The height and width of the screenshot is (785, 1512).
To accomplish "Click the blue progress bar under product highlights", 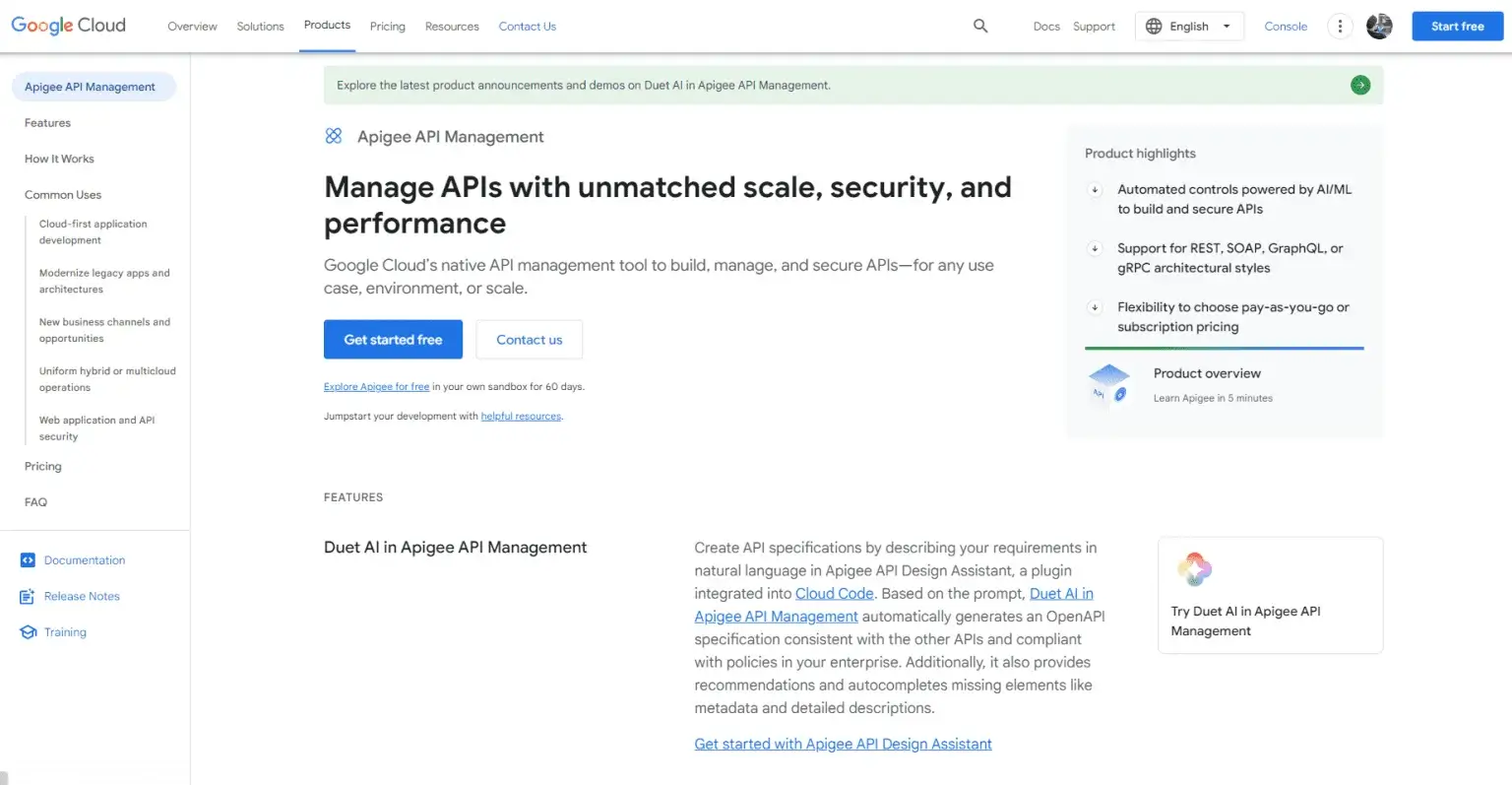I will click(x=1224, y=349).
